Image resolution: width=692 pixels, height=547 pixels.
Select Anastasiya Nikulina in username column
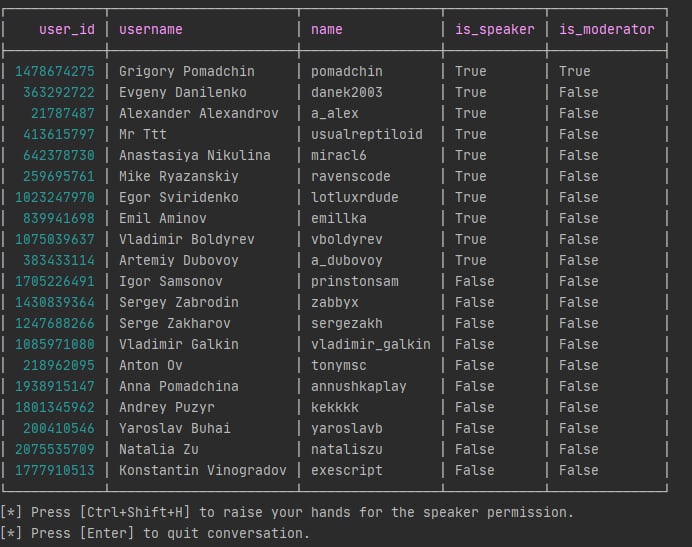(194, 155)
